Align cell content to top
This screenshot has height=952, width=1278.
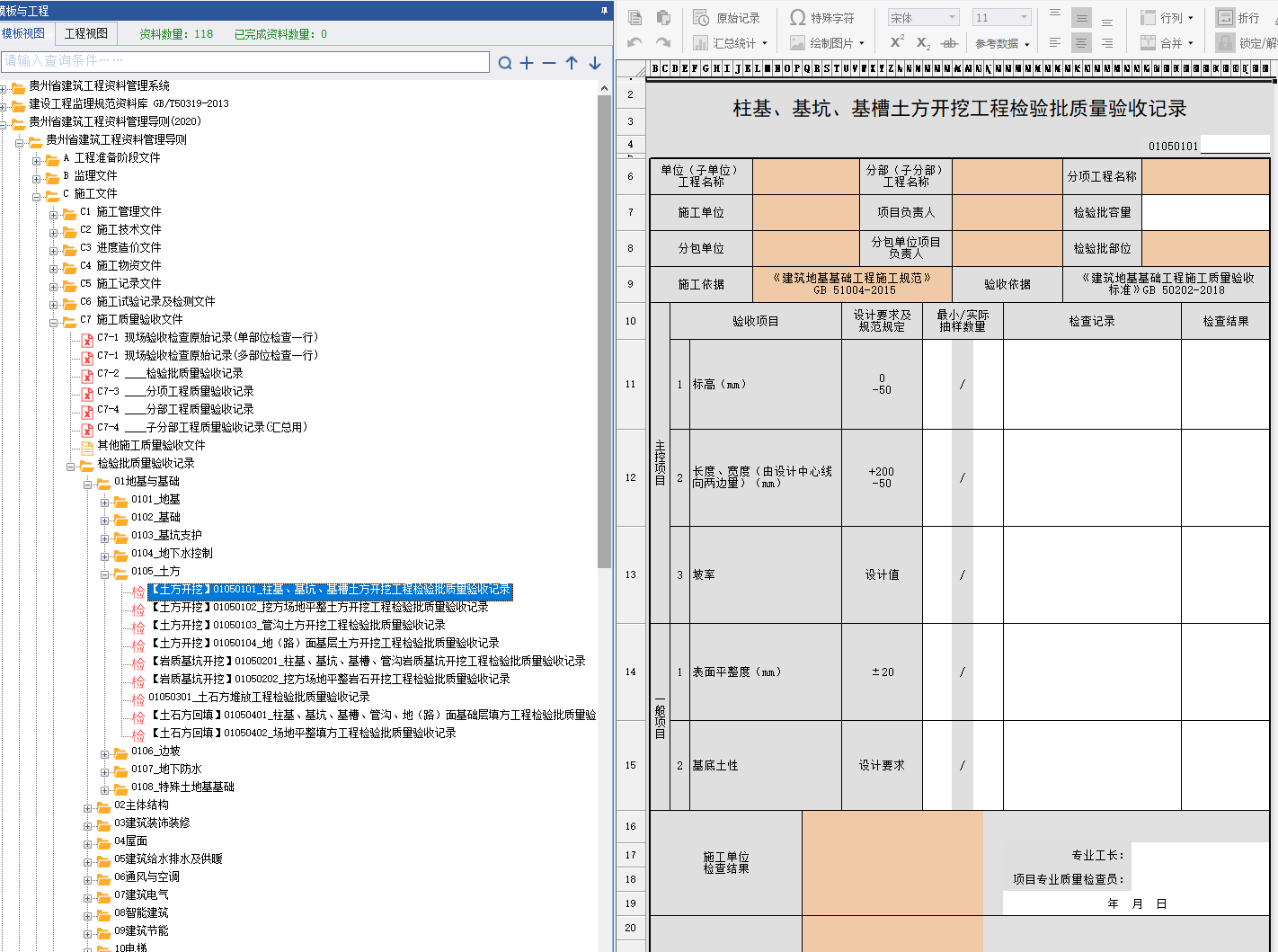pos(1055,15)
